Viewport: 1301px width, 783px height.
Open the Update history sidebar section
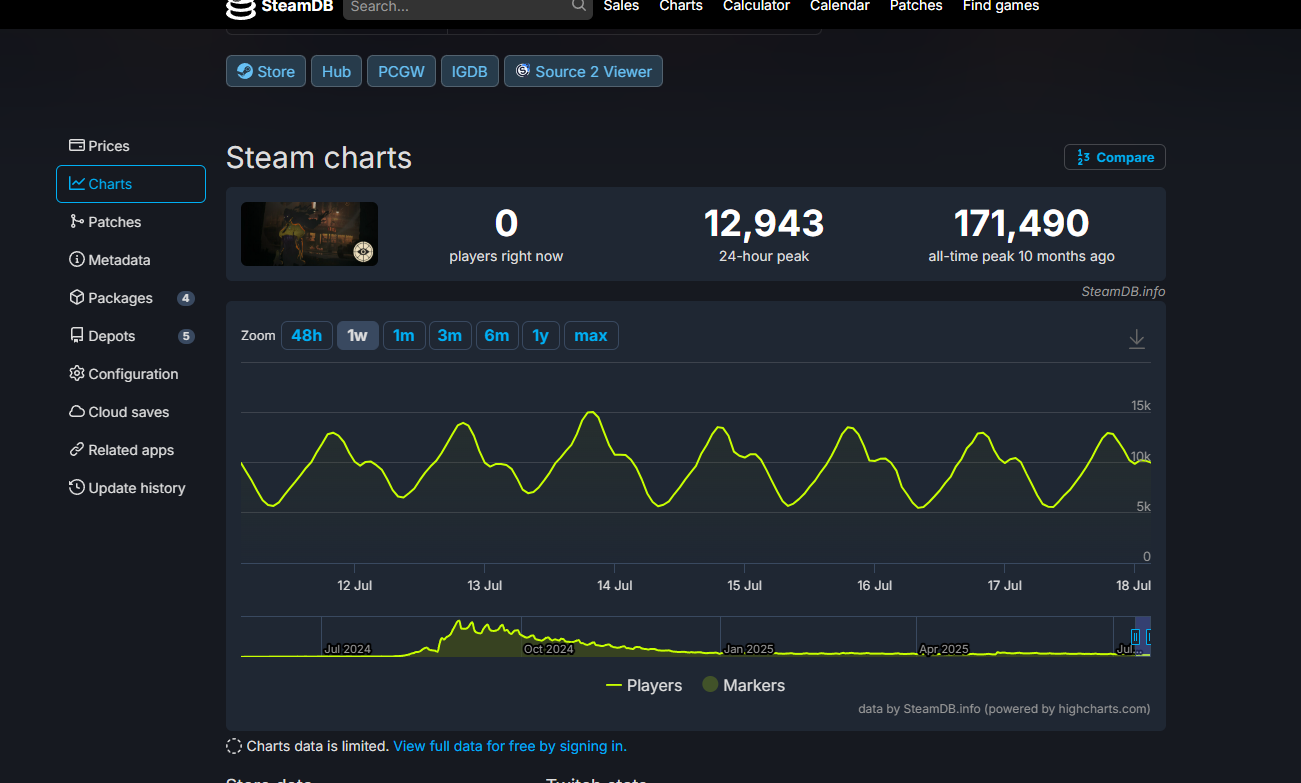coord(131,488)
